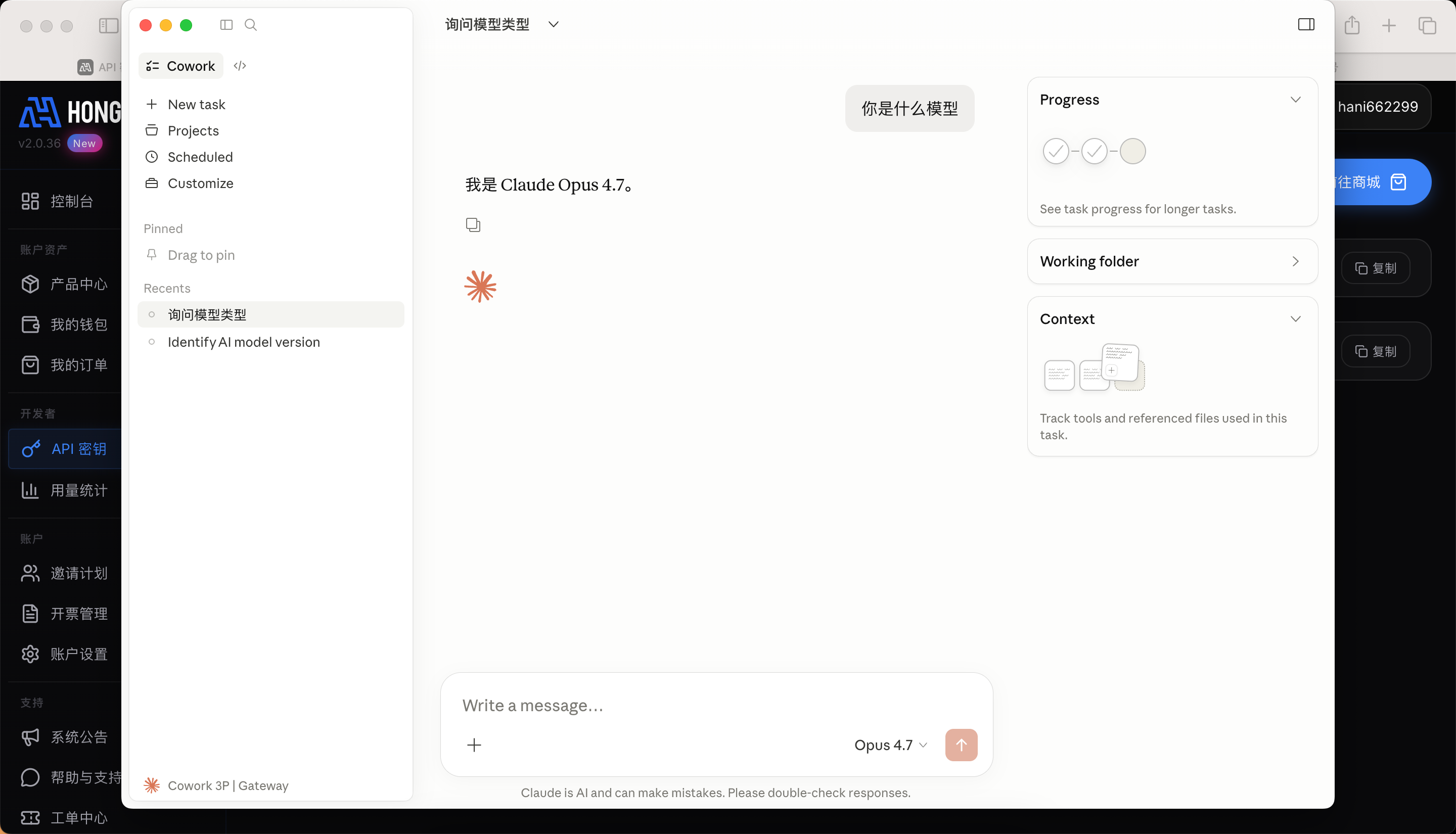Image resolution: width=1456 pixels, height=834 pixels.
Task: Focus the Write a message field
Action: pyautogui.click(x=716, y=705)
